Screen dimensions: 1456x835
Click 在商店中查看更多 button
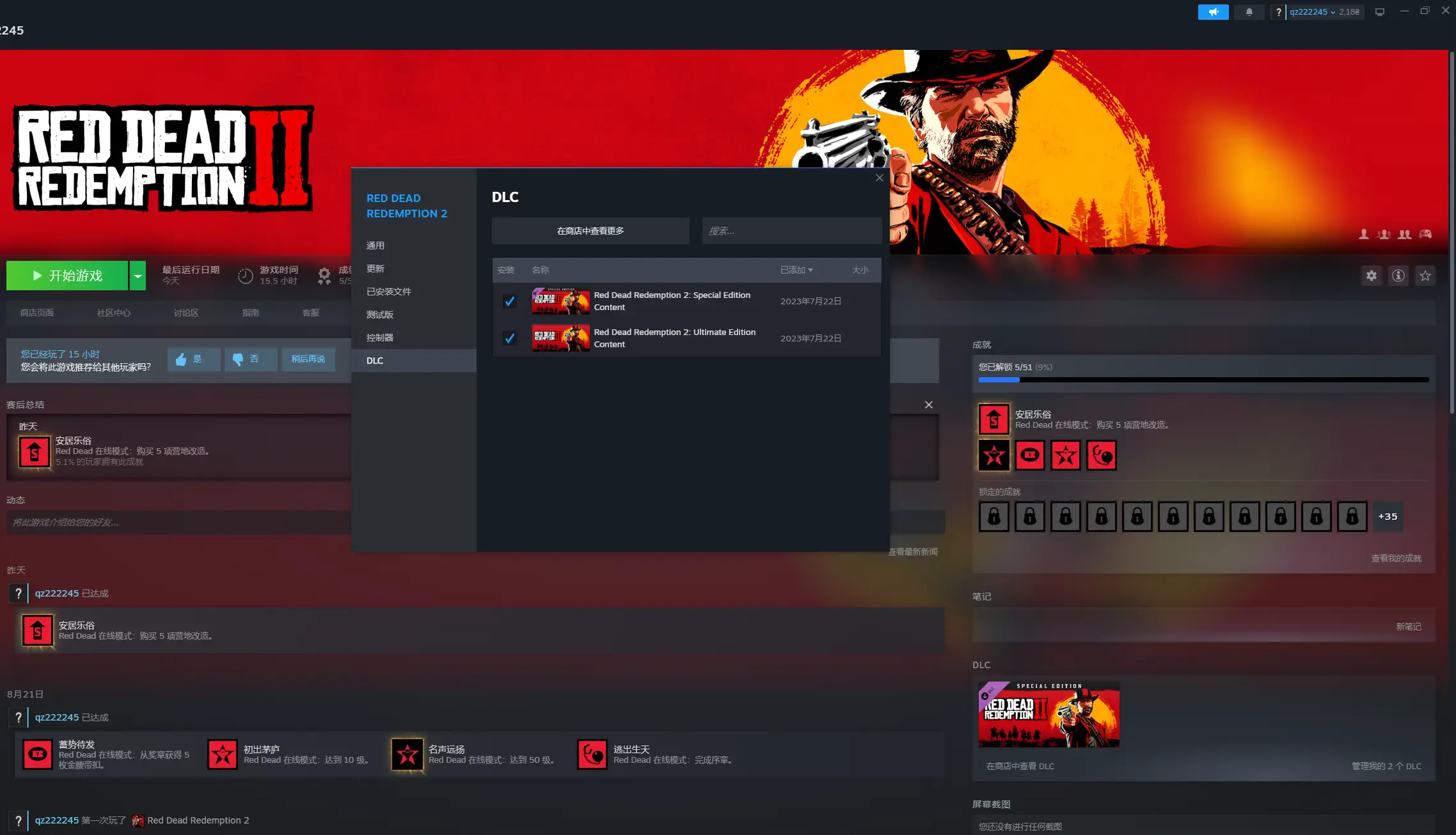tap(590, 231)
